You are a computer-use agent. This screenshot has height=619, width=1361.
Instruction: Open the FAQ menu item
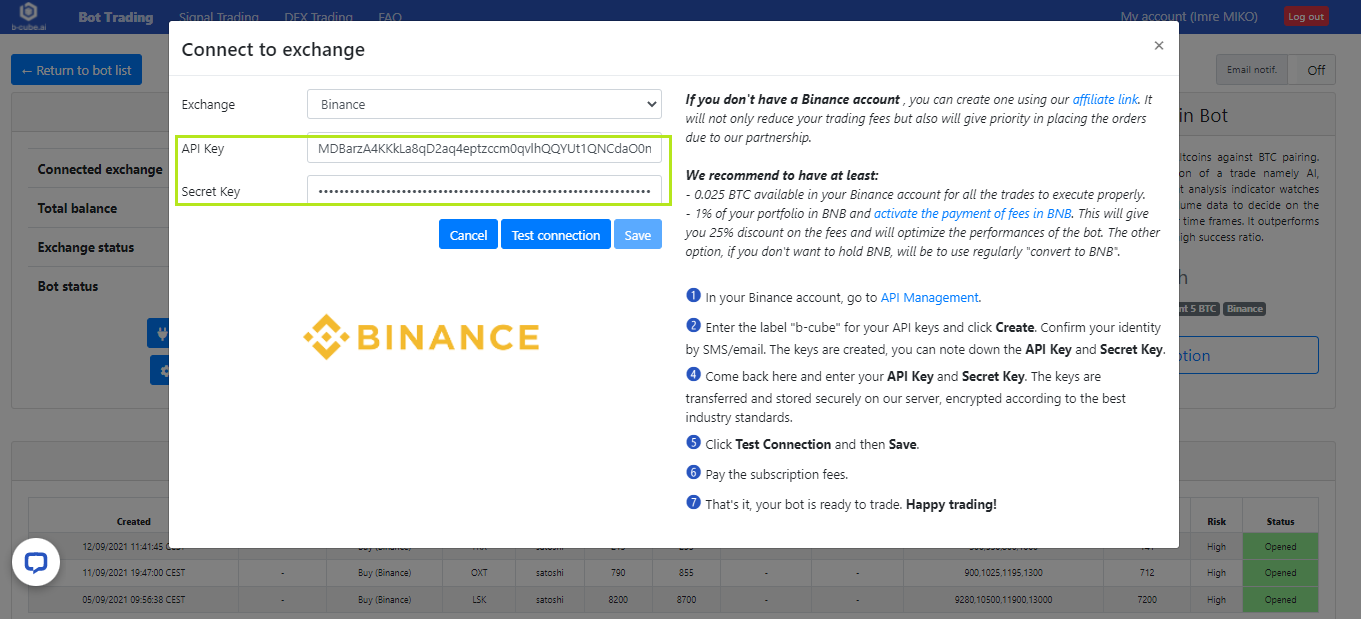(390, 17)
